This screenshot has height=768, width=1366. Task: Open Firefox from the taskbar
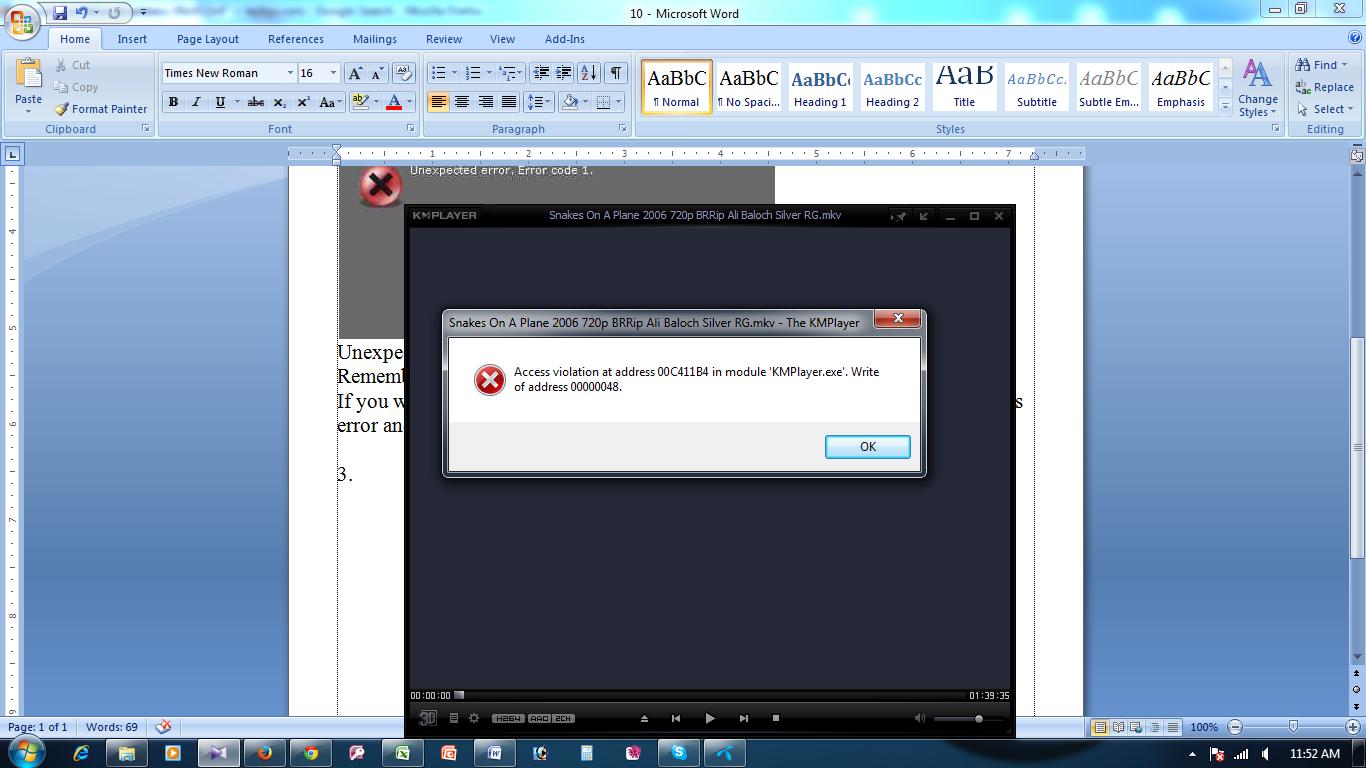[x=264, y=753]
